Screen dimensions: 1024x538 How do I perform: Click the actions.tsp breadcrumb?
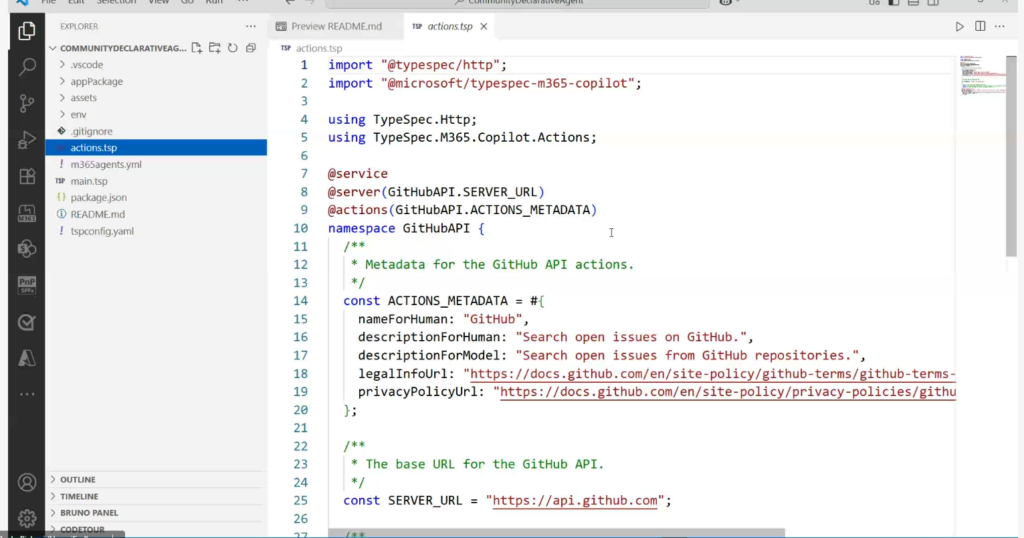[x=319, y=48]
